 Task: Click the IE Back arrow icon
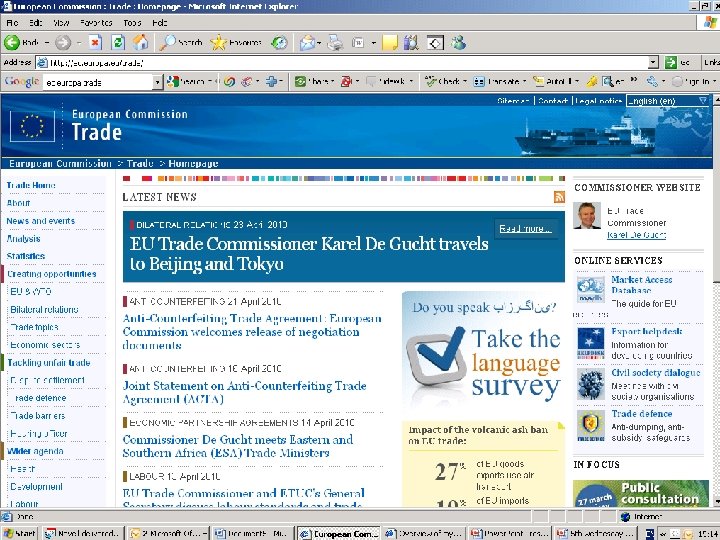point(12,43)
